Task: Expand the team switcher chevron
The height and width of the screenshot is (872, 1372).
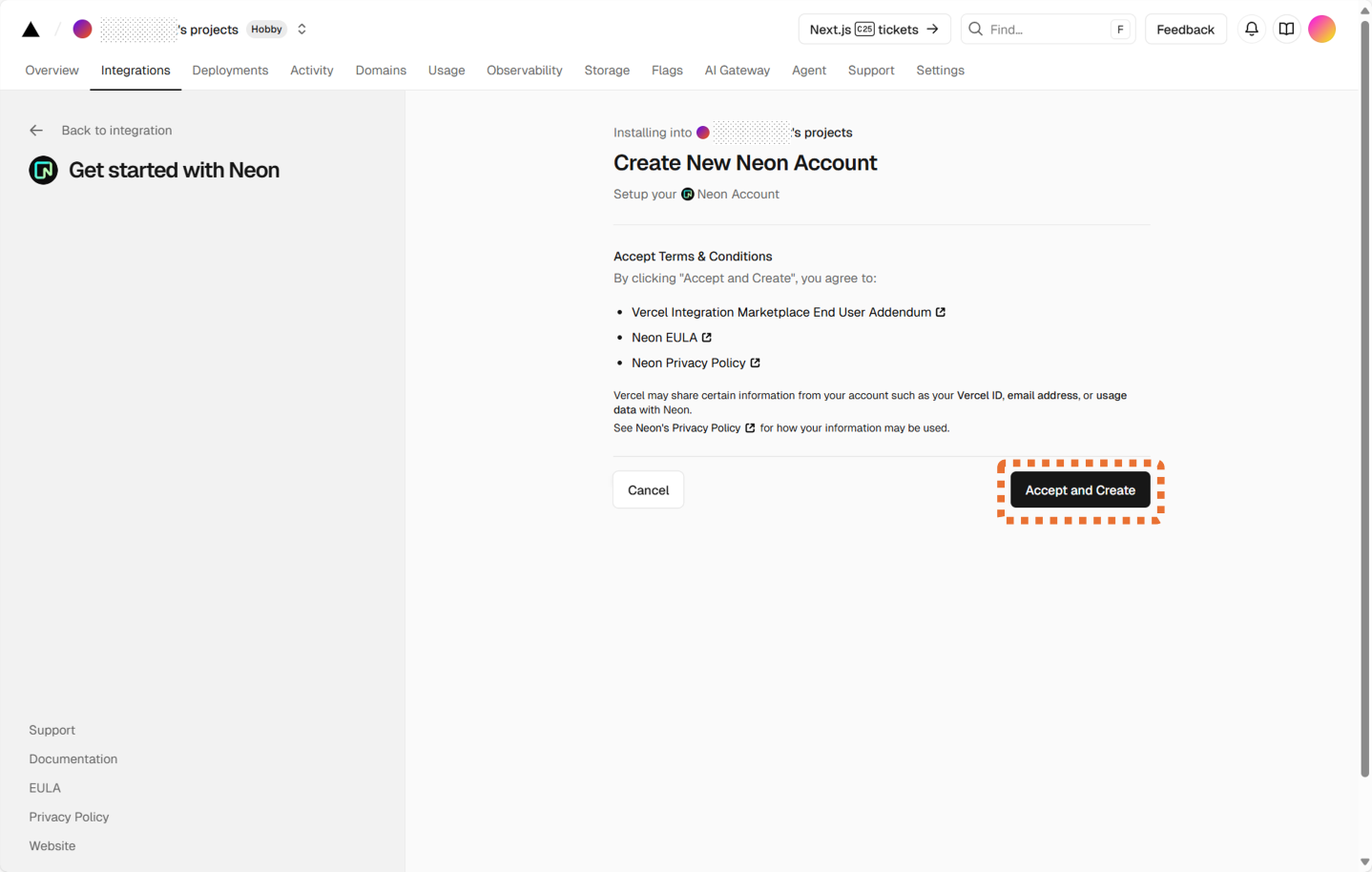Action: (x=301, y=30)
